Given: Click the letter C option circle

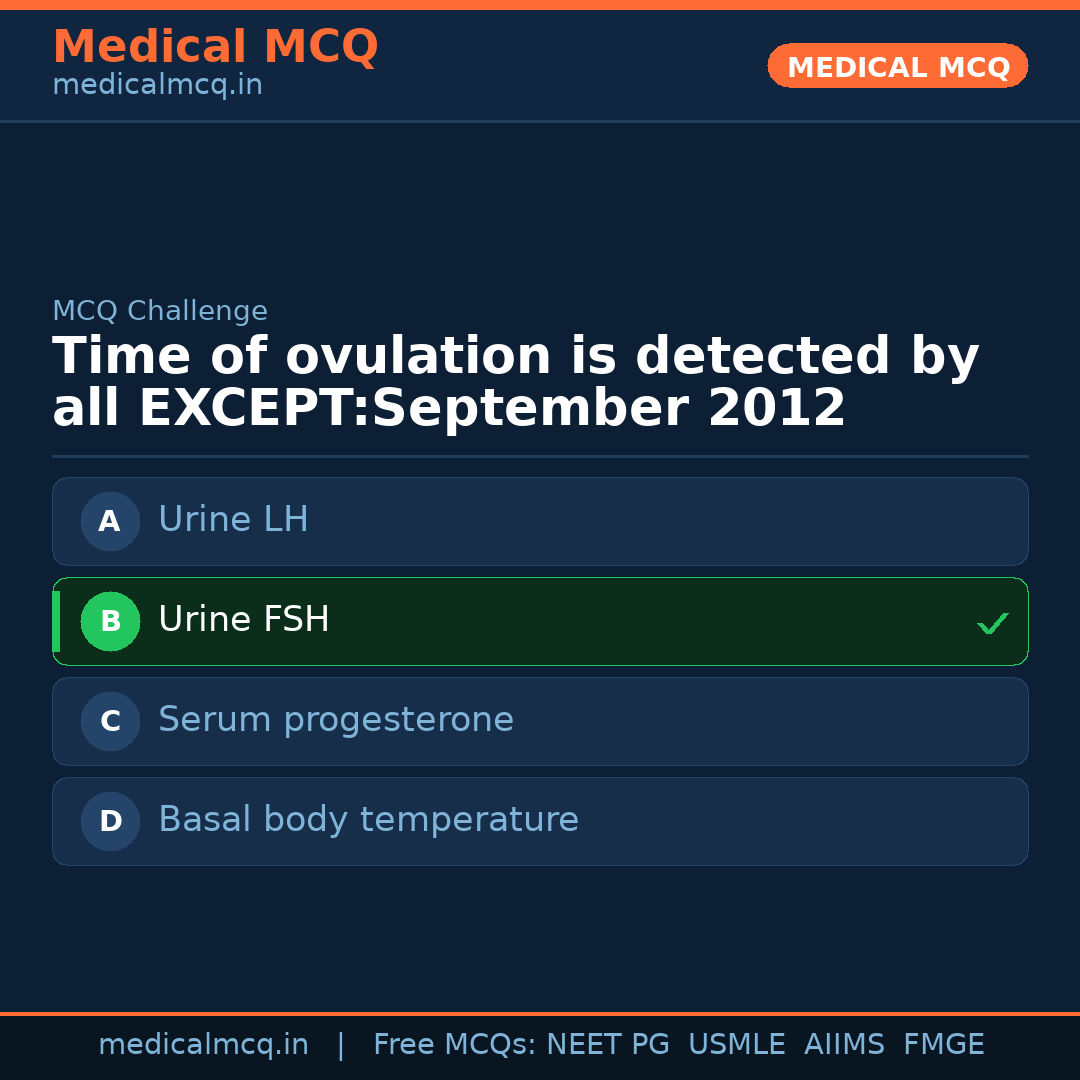Looking at the screenshot, I should pyautogui.click(x=110, y=721).
